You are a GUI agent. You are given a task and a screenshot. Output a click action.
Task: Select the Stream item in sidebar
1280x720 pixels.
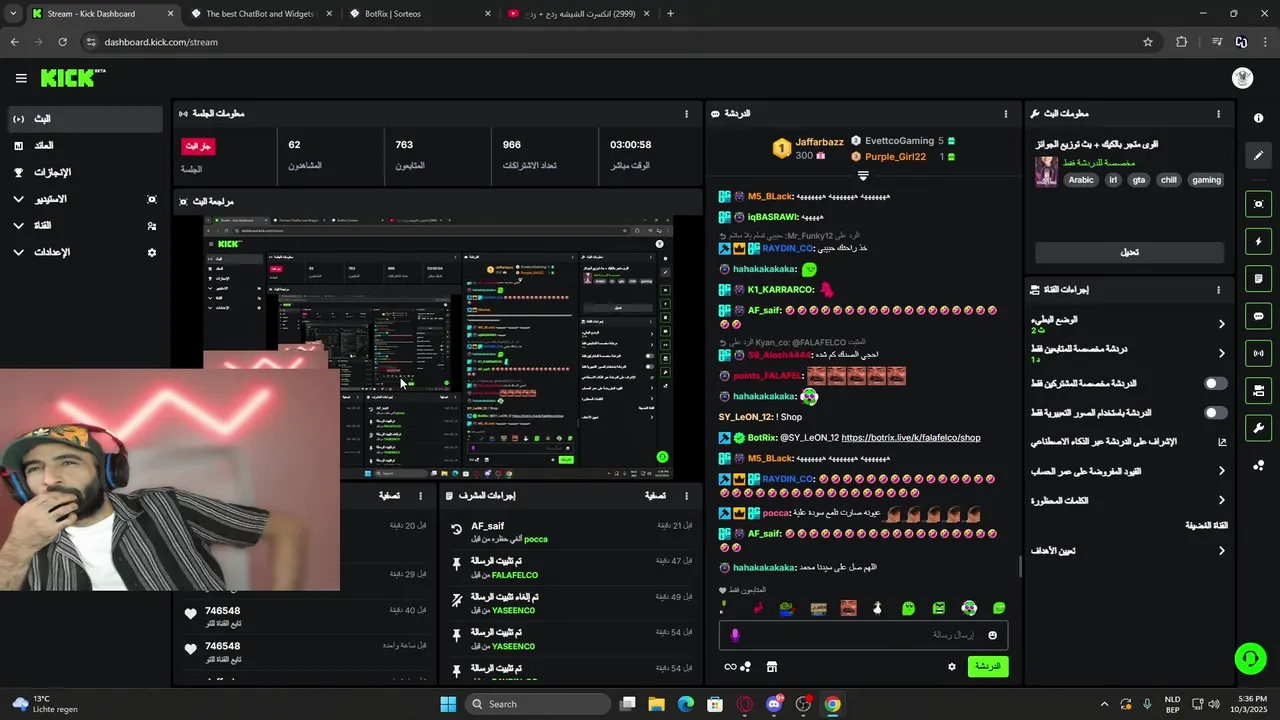point(83,119)
